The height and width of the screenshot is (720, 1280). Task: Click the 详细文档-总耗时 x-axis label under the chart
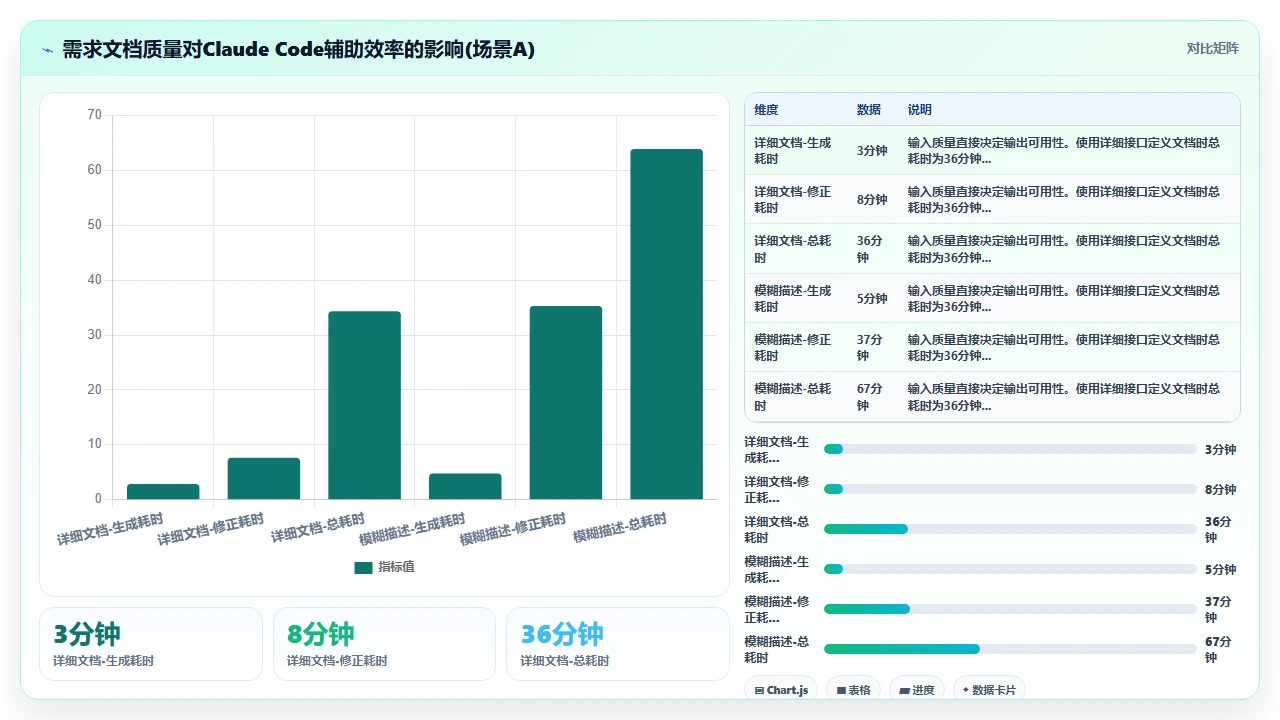318,528
